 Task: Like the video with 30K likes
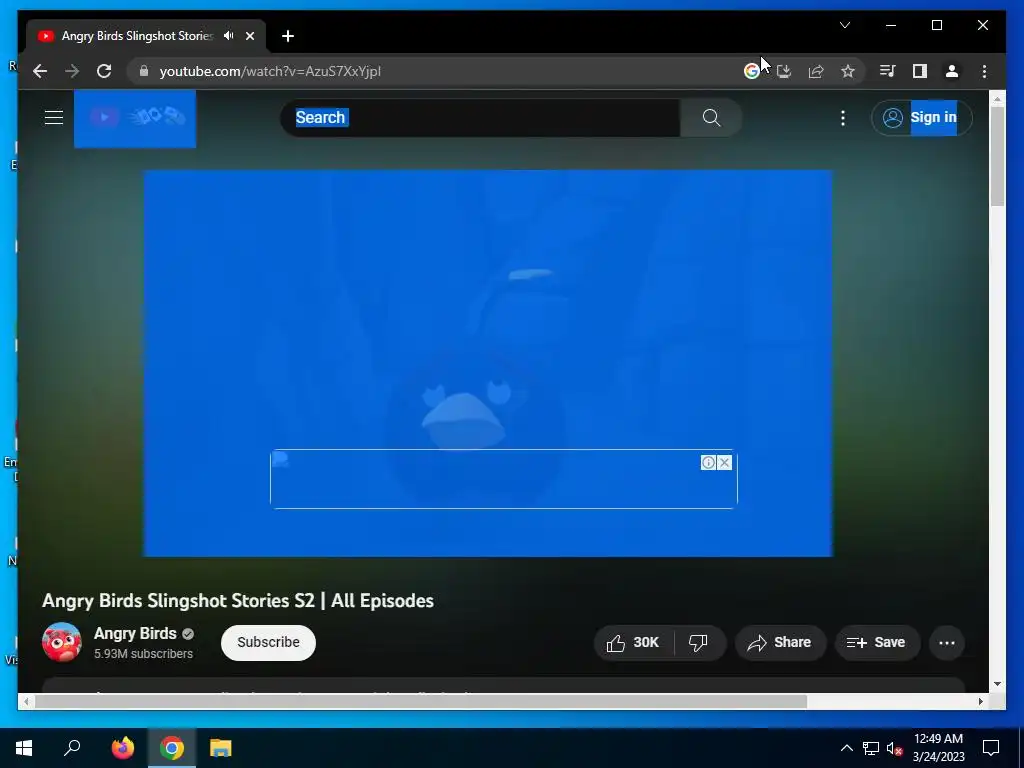pos(633,643)
